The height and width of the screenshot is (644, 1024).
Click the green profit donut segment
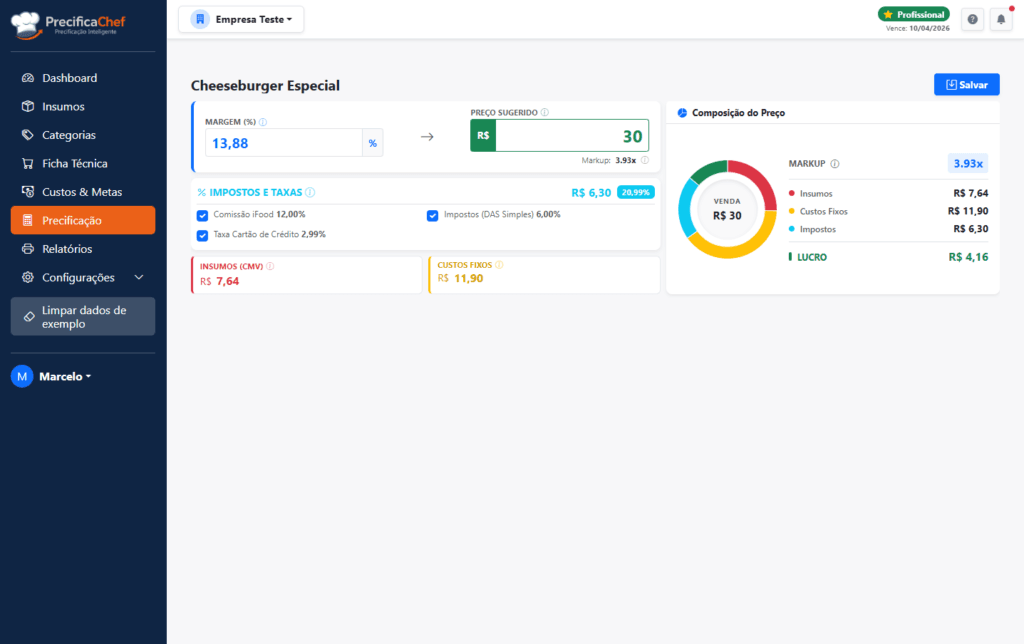click(x=708, y=169)
